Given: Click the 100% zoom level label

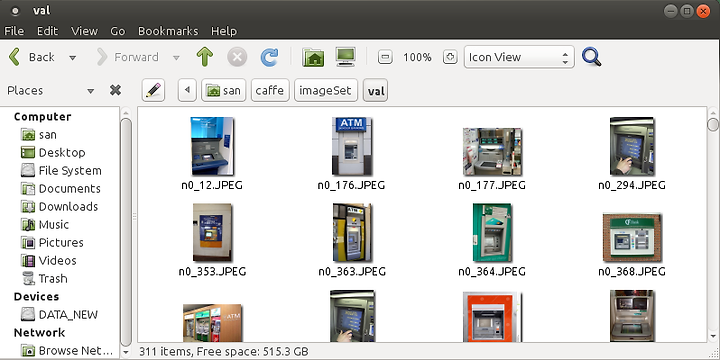Looking at the screenshot, I should tap(417, 57).
